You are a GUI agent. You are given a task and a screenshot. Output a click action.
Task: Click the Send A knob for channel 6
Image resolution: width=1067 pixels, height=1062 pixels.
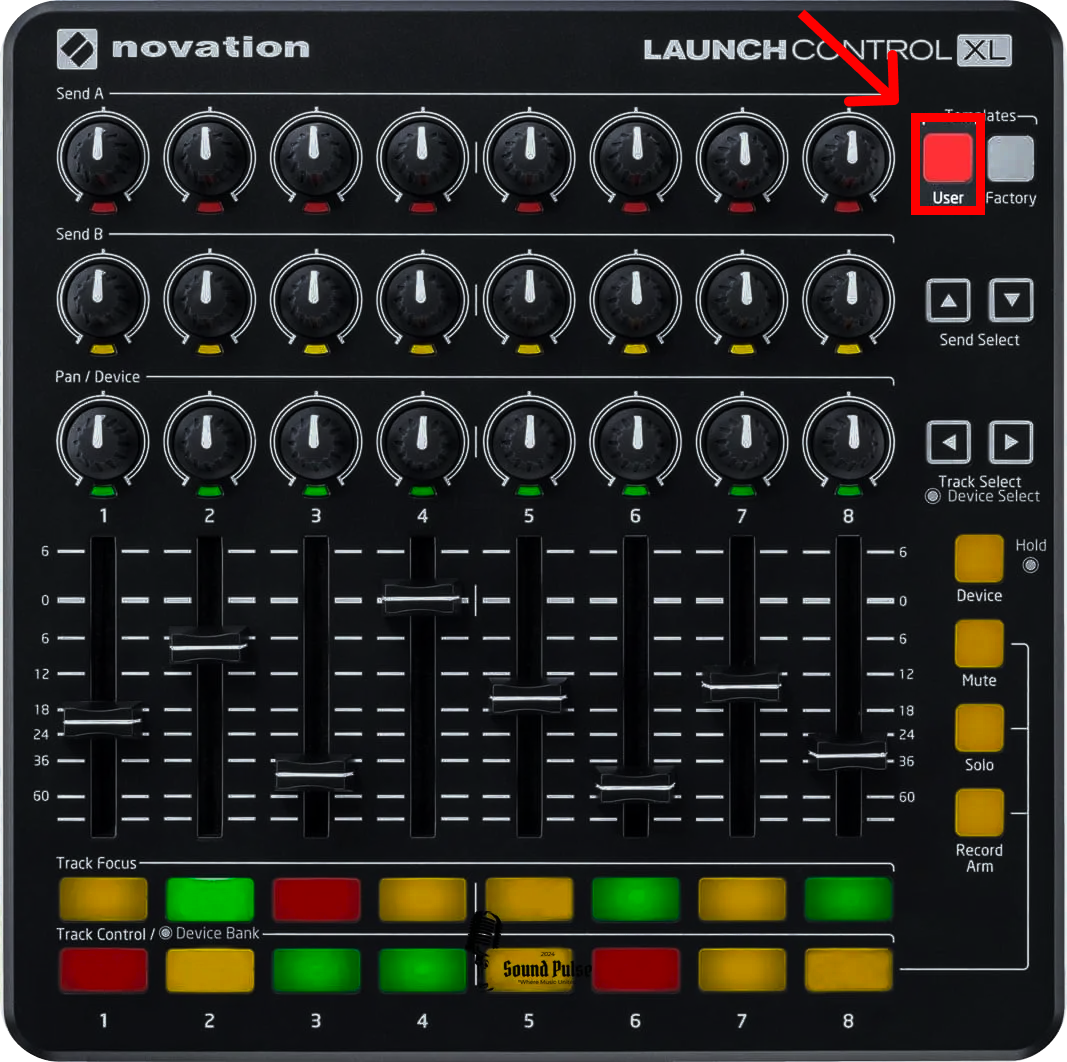(636, 157)
